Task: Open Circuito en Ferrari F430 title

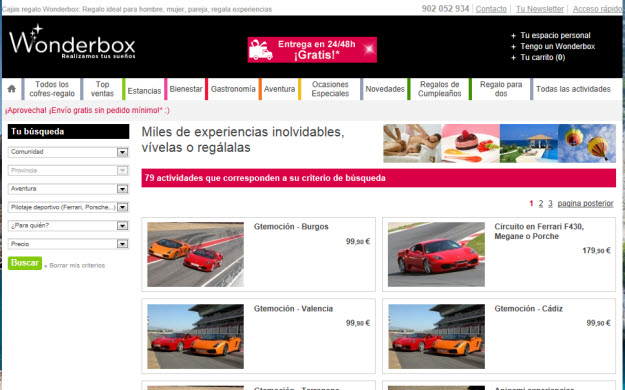Action: click(539, 231)
